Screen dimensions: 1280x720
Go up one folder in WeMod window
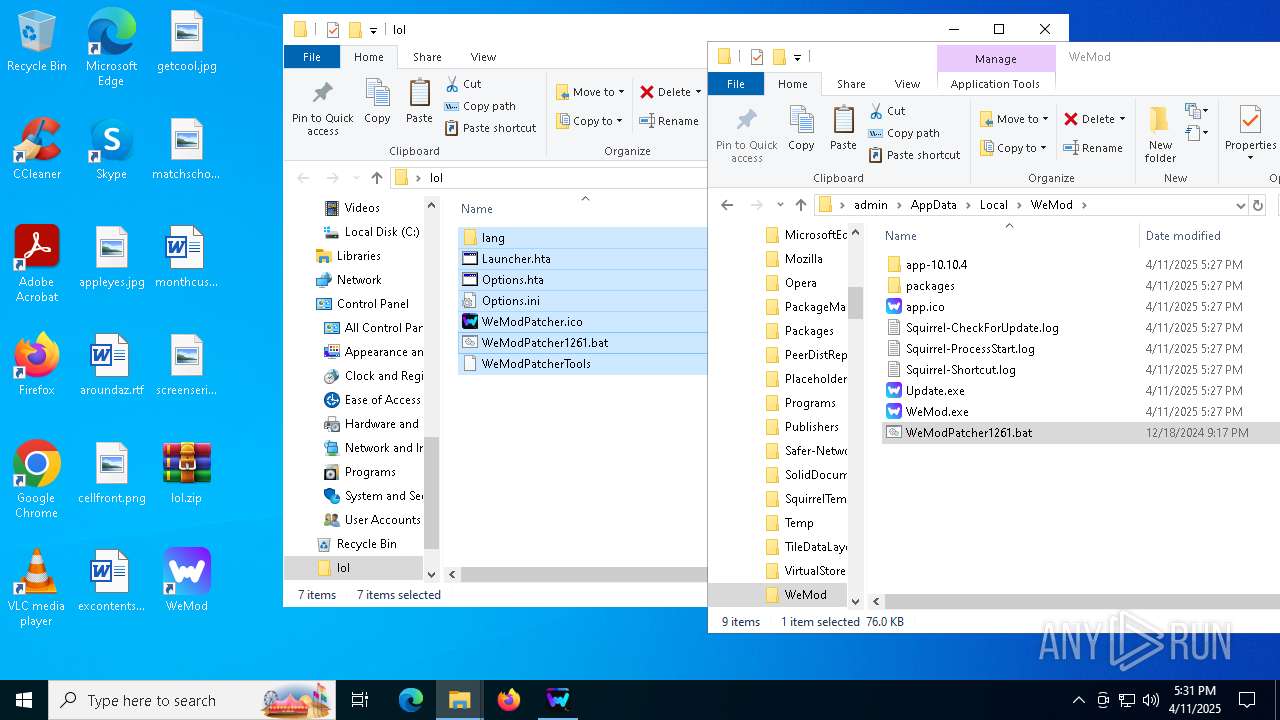[800, 205]
